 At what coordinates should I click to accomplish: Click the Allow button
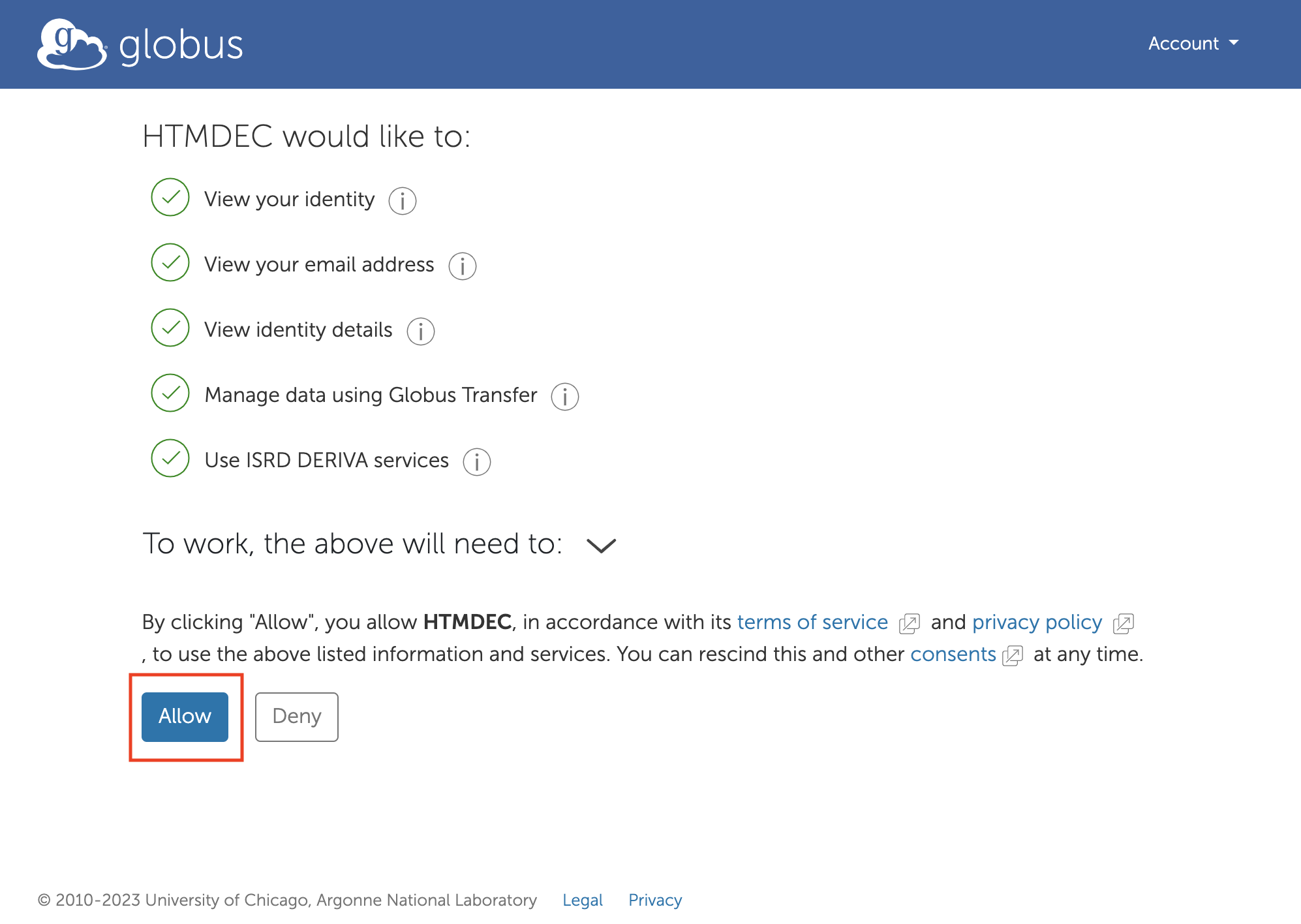185,716
